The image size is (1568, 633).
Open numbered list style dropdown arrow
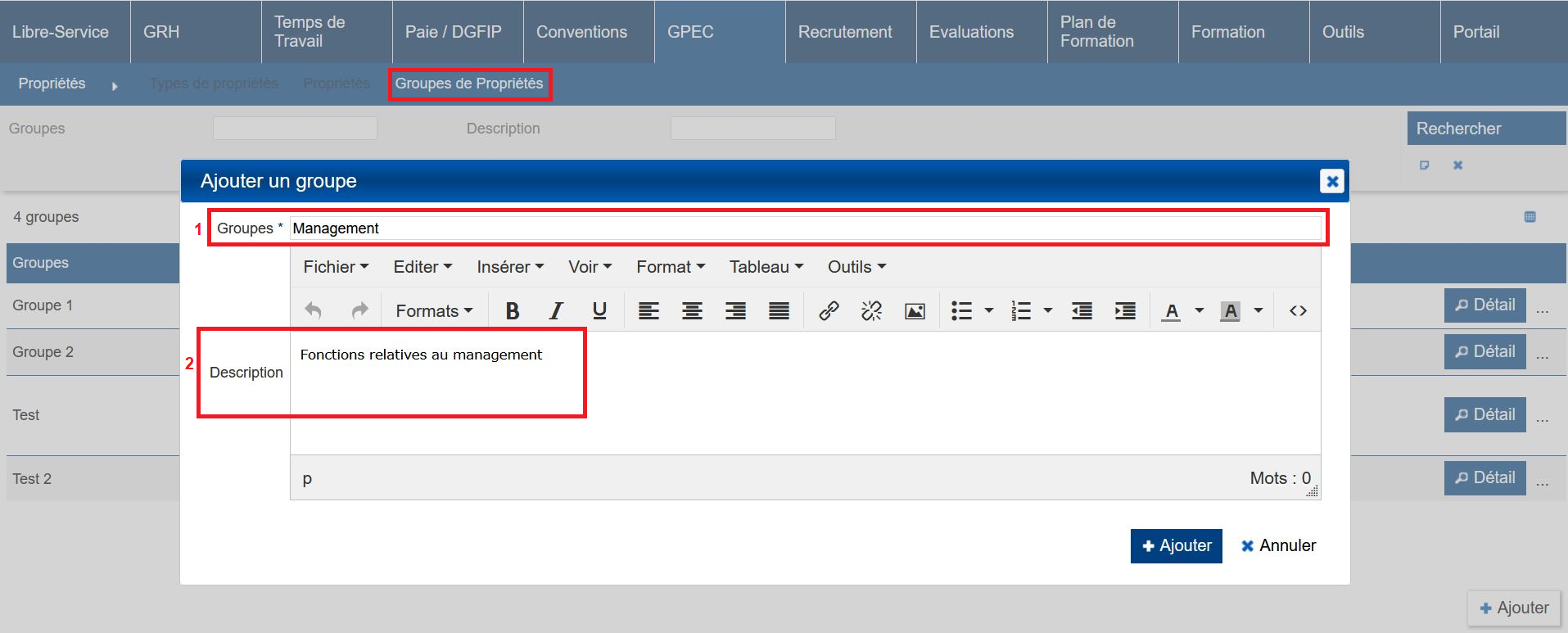1048,311
